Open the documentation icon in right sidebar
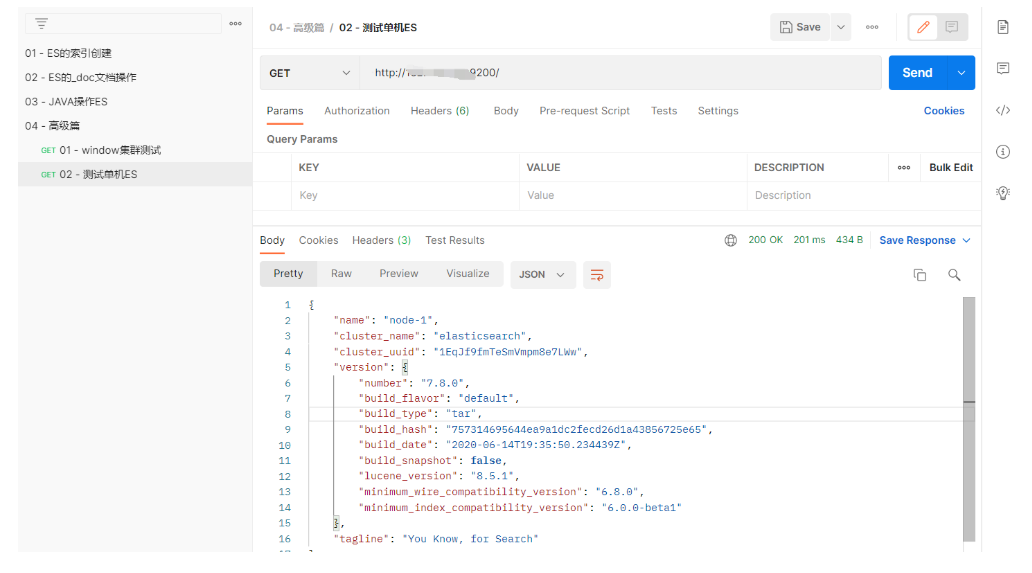This screenshot has height=573, width=1032. tap(1003, 27)
